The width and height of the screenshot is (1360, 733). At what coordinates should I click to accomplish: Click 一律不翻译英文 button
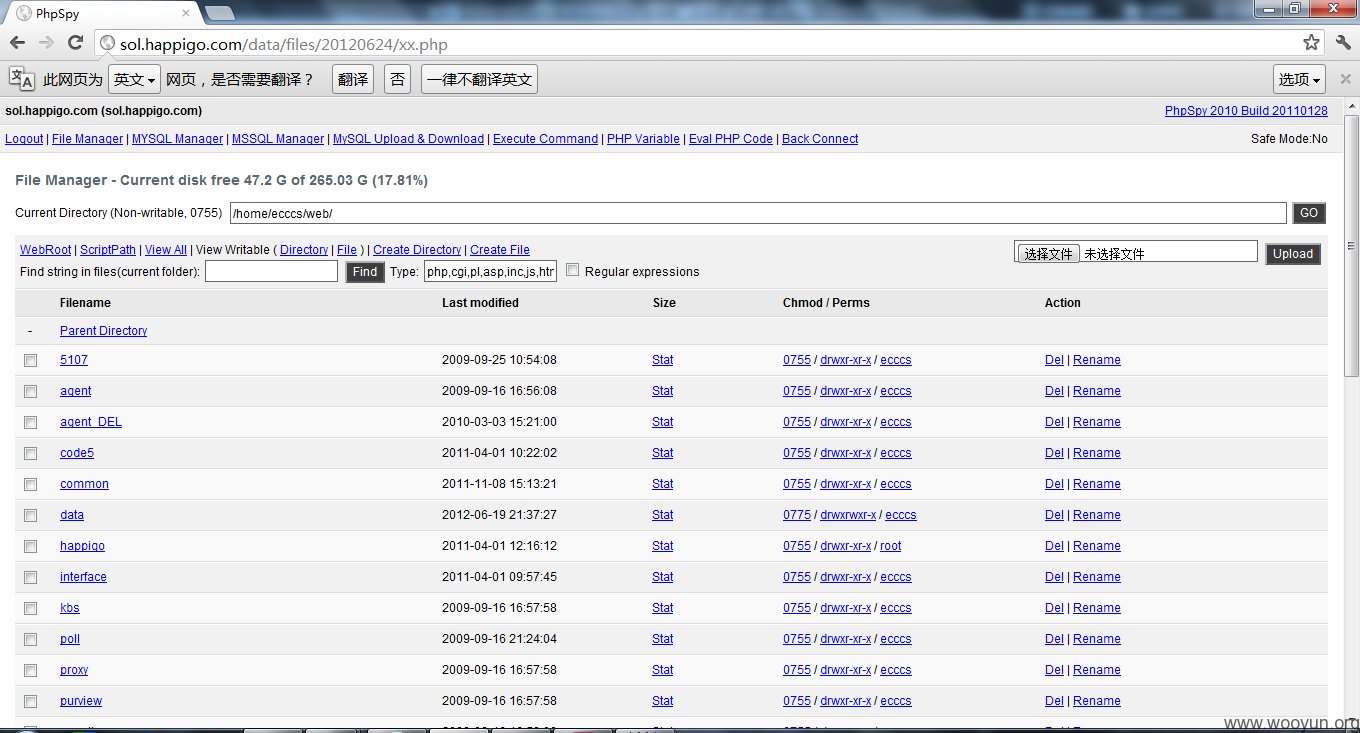480,80
